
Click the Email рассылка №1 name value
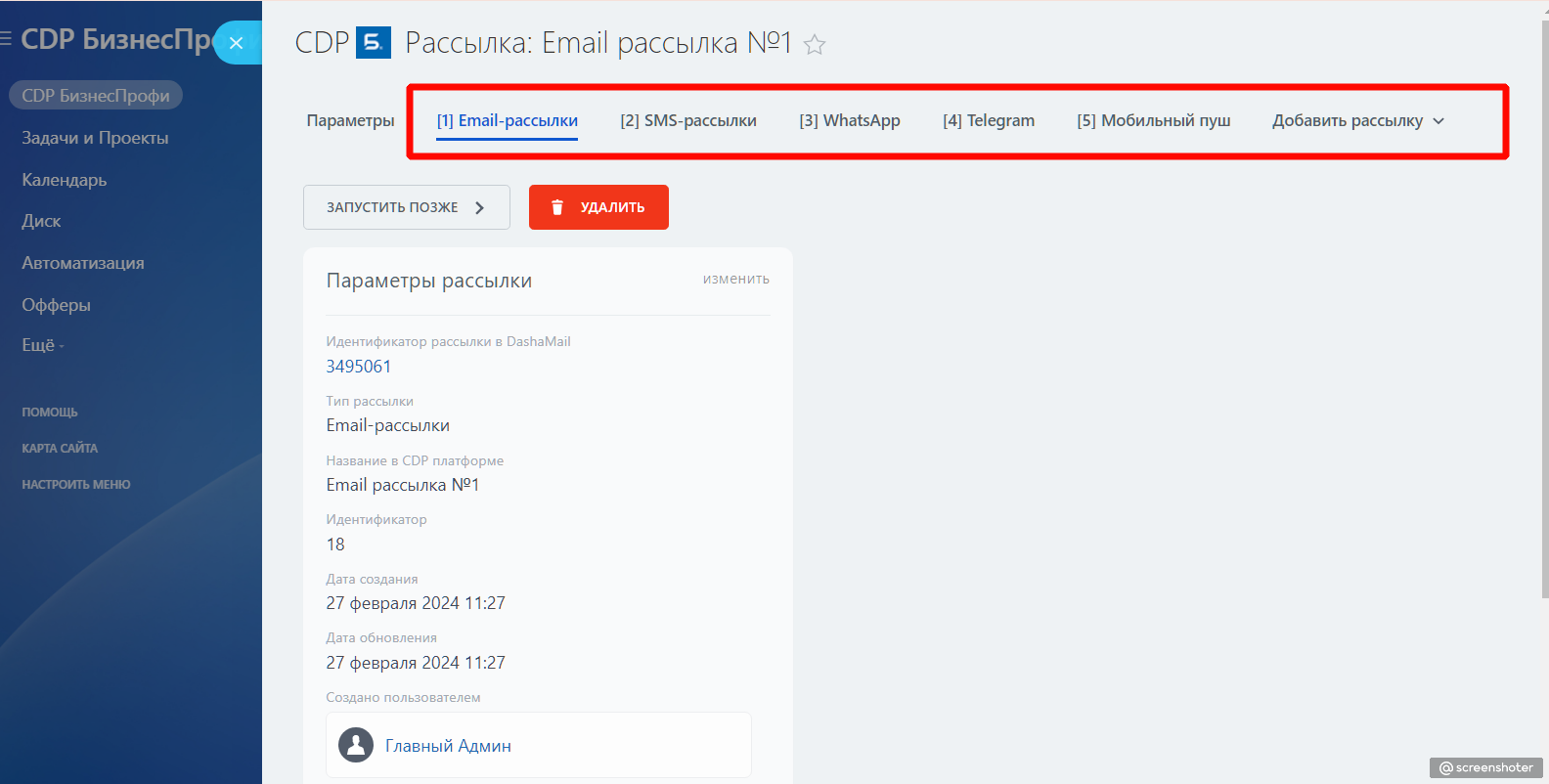(x=403, y=485)
